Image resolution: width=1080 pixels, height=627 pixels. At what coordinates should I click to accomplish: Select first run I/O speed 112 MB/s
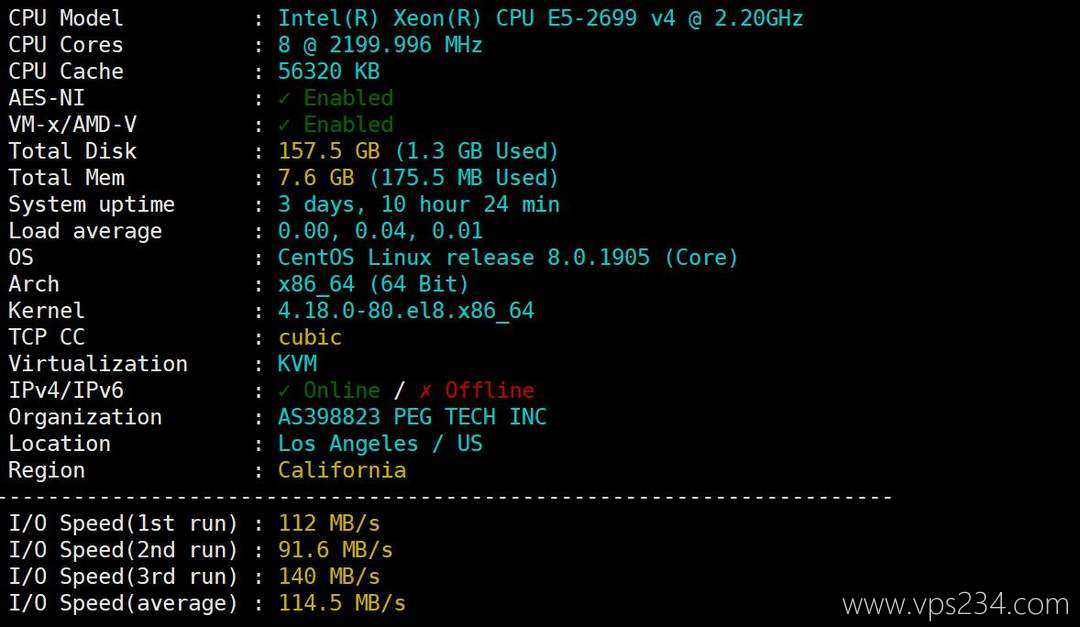(329, 524)
